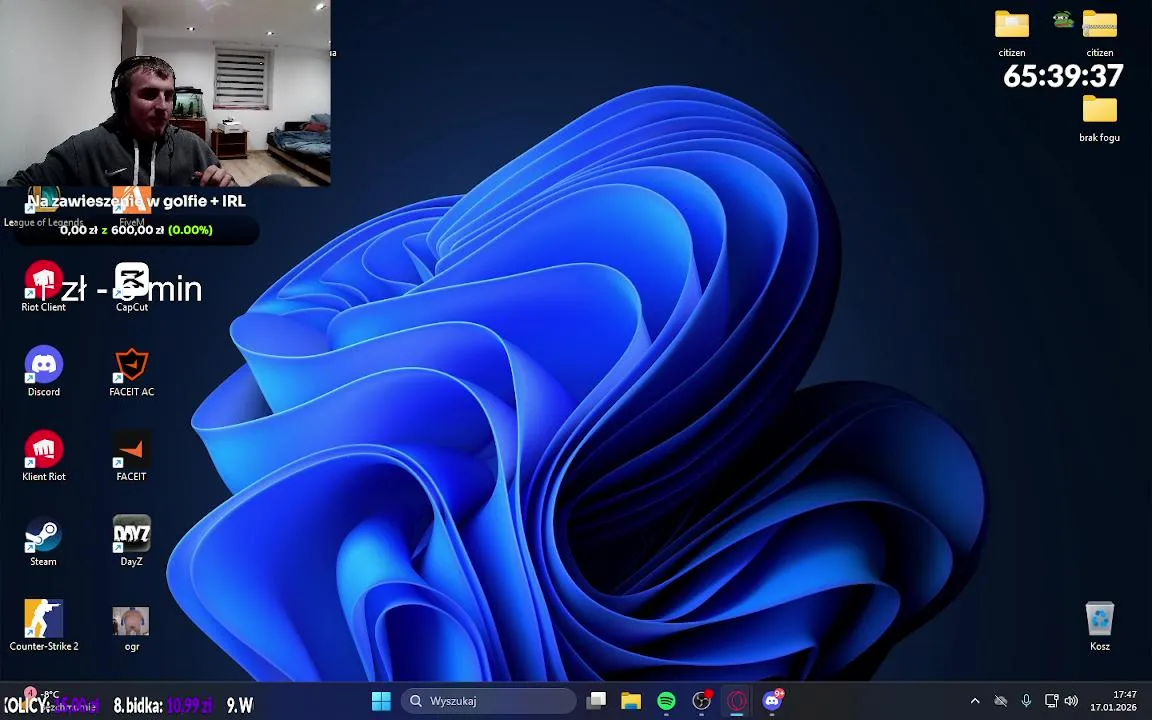Switch to Spotify in the taskbar
The image size is (1152, 720).
pyautogui.click(x=666, y=701)
